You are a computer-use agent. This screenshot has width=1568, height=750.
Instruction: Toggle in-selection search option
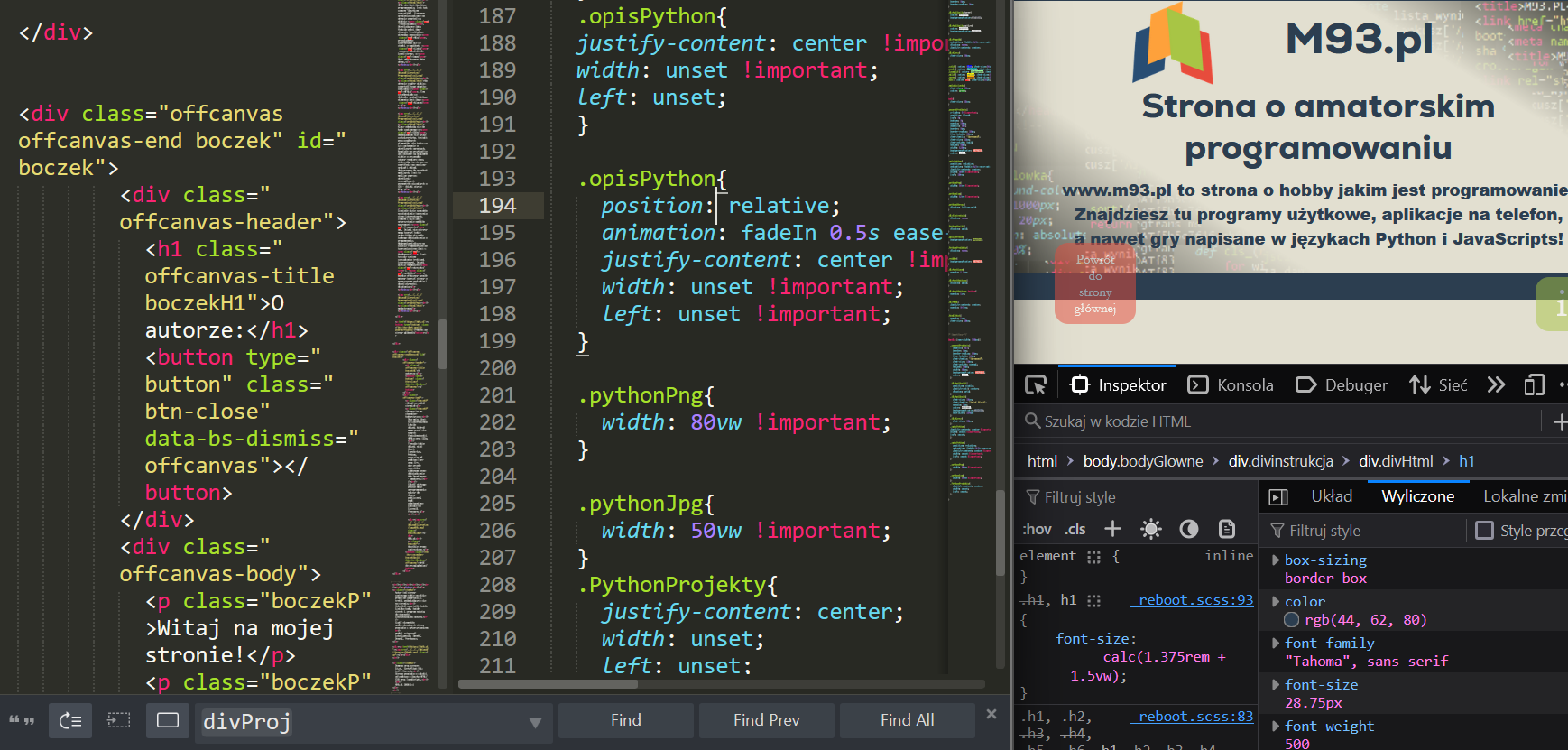[x=119, y=720]
